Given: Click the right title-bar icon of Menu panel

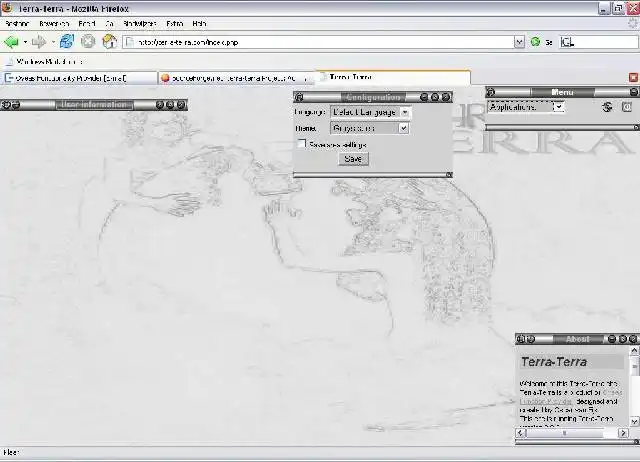Looking at the screenshot, I should (x=634, y=92).
